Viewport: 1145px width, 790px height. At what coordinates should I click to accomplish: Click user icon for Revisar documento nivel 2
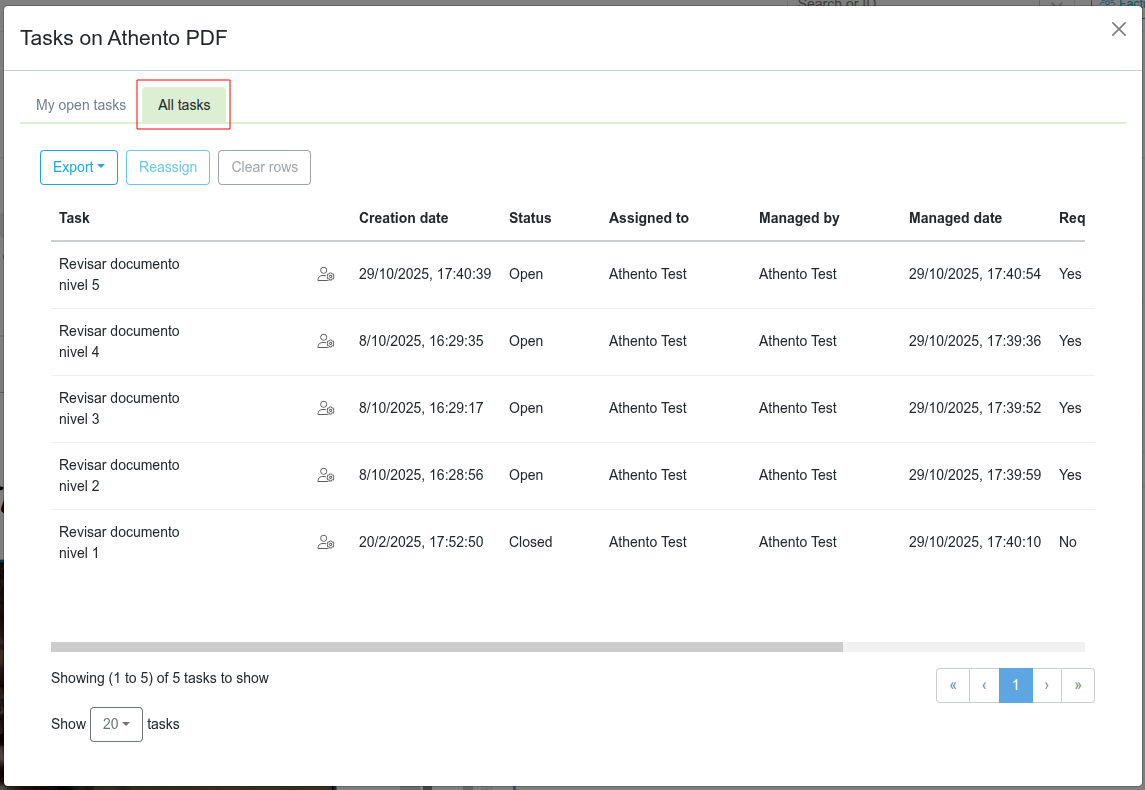coord(325,475)
